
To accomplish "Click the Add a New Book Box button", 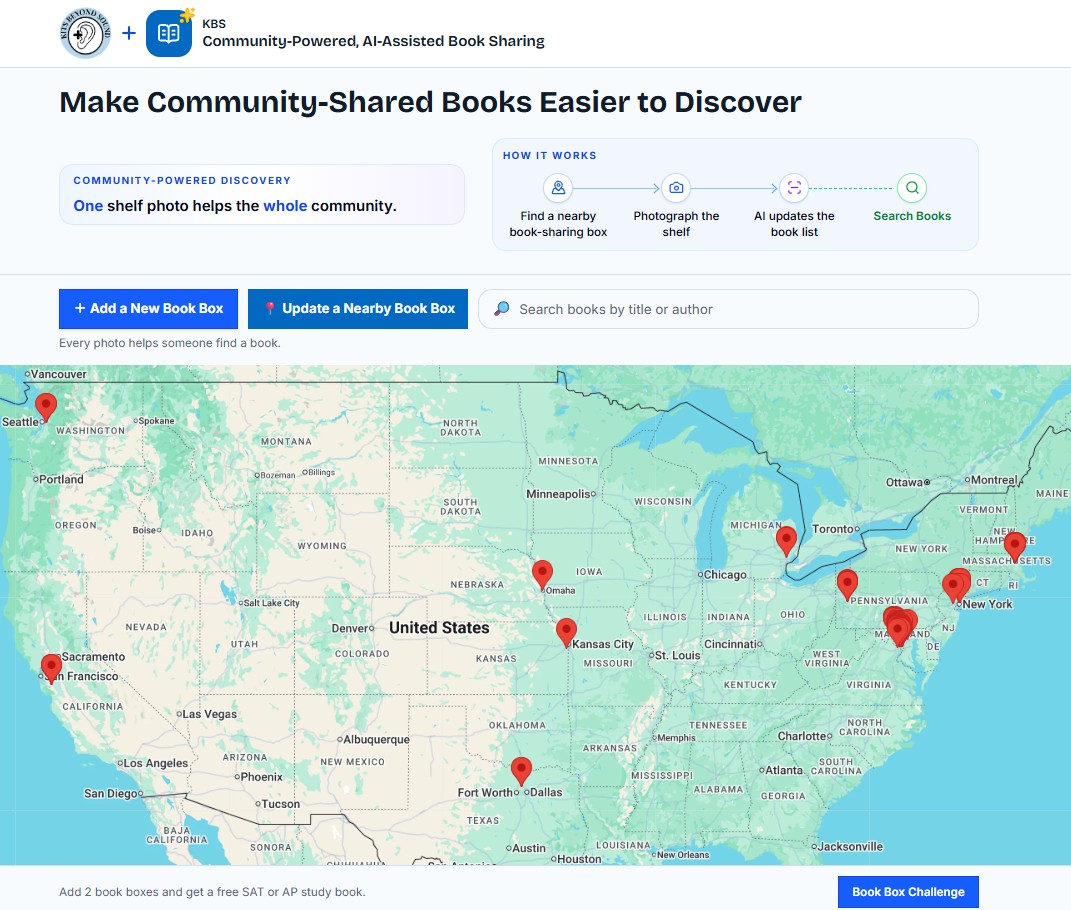I will 148,309.
